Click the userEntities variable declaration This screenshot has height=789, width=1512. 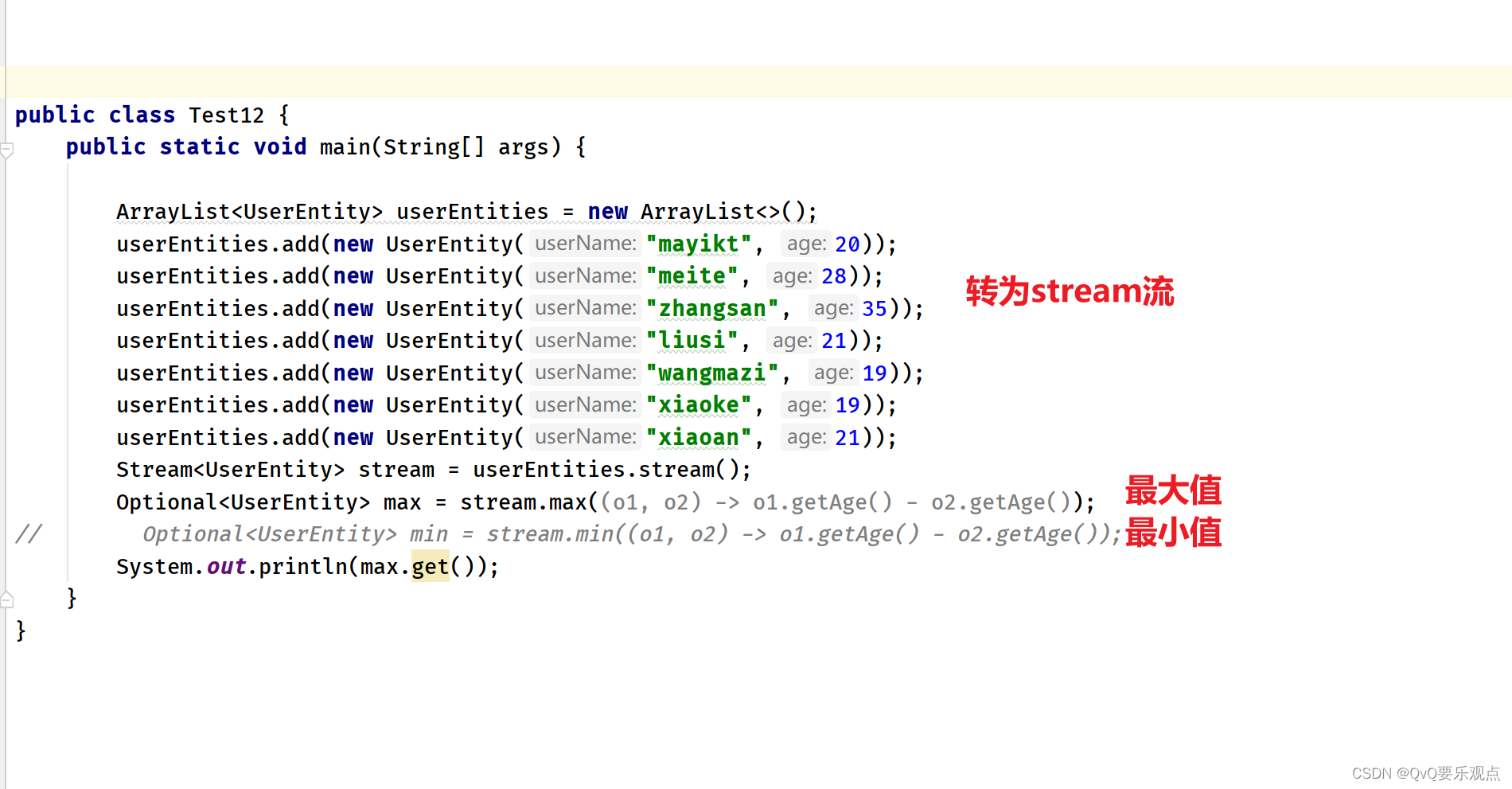point(472,212)
